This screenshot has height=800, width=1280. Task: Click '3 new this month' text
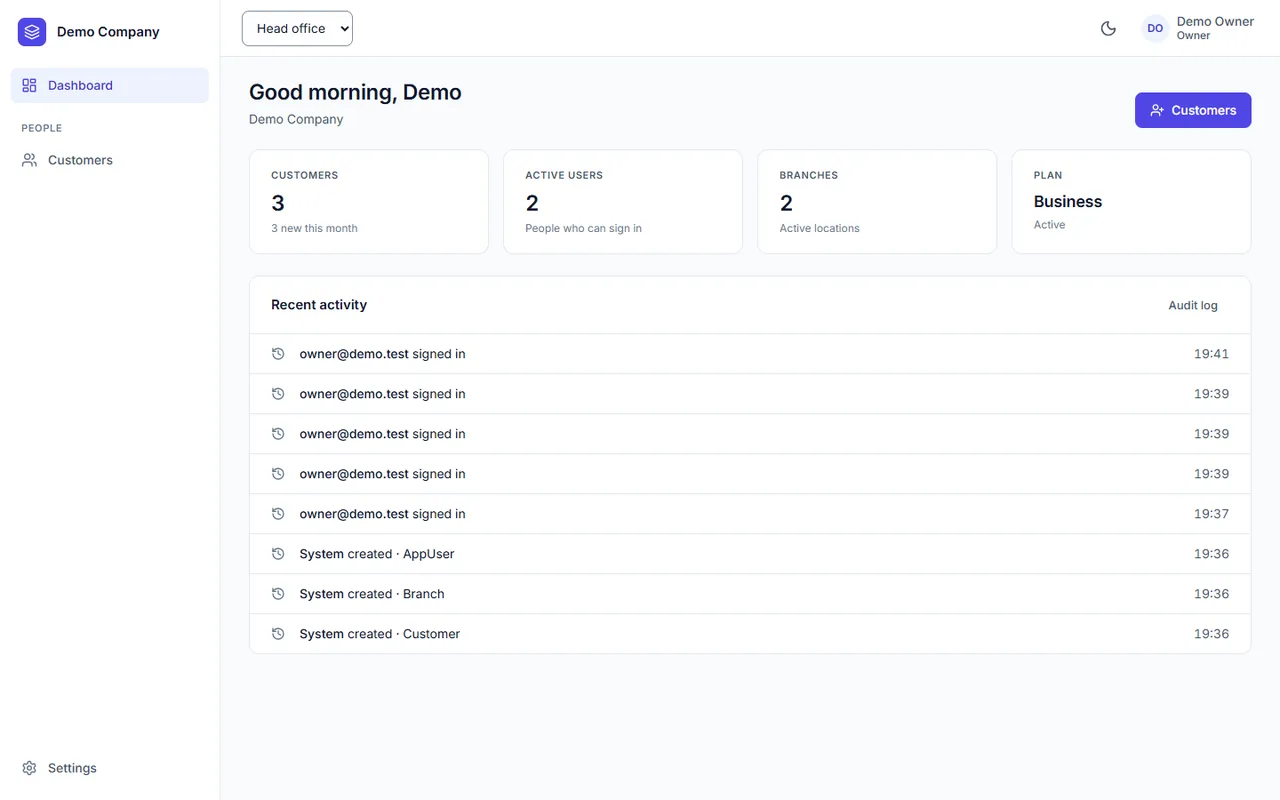tap(314, 228)
